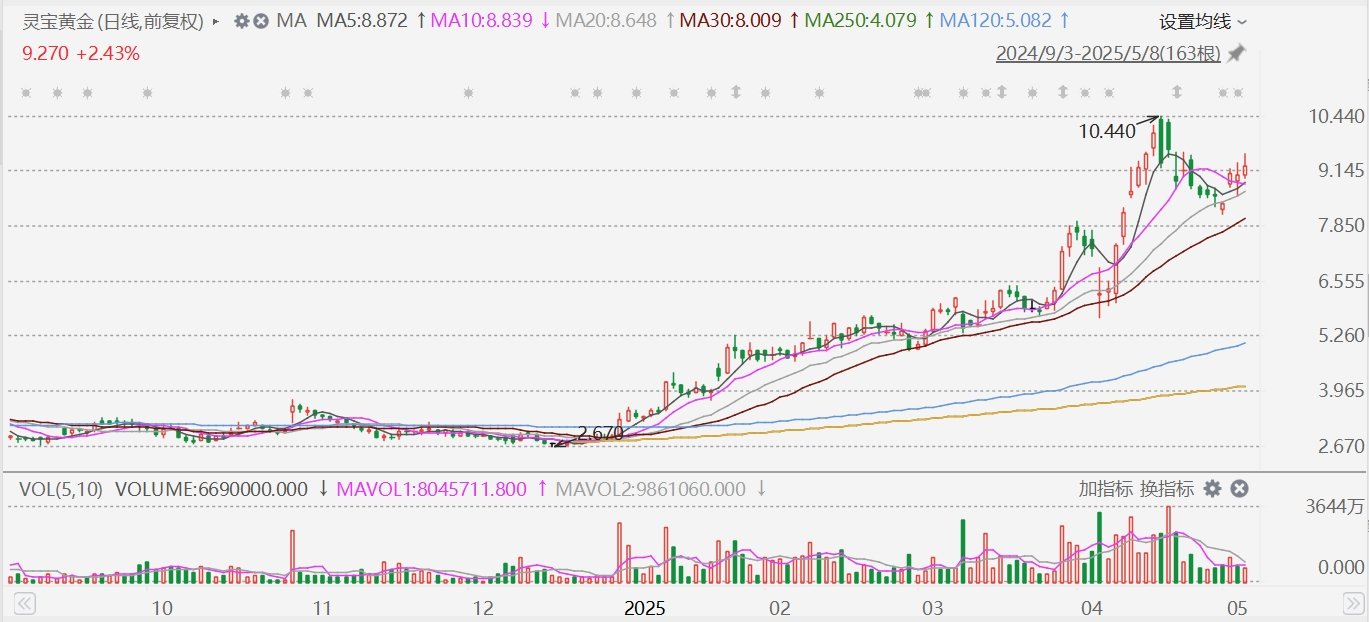1369x622 pixels.
Task: Click the MA5:8.872 label
Action: pyautogui.click(x=362, y=20)
